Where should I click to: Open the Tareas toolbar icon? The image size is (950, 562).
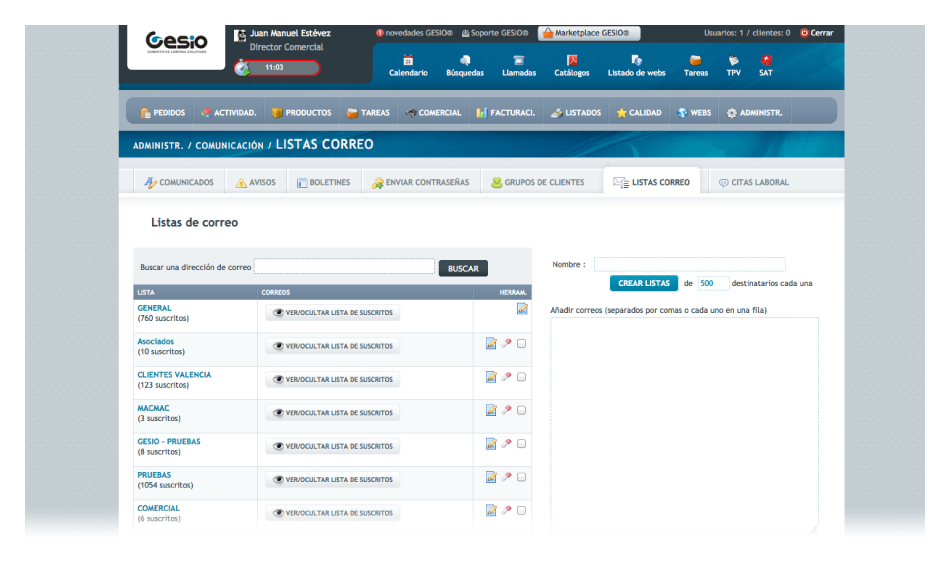696,66
